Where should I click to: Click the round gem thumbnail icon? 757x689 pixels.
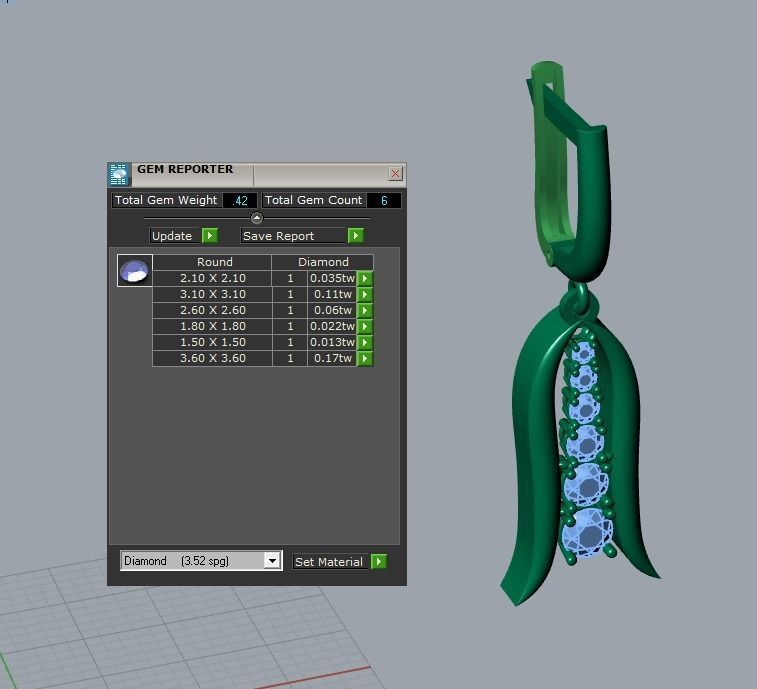point(135,270)
